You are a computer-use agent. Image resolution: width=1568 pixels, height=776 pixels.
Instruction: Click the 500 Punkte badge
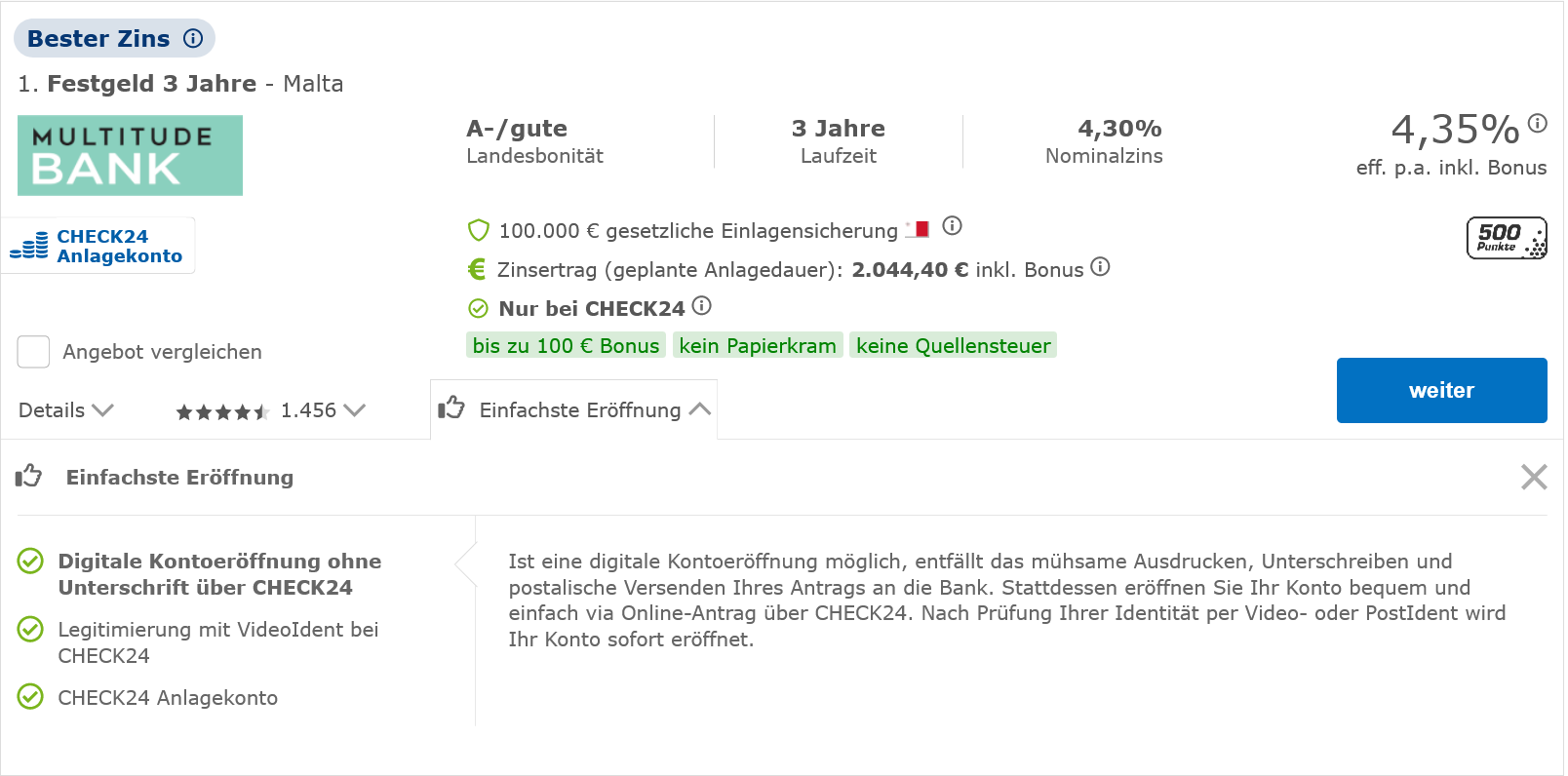point(1506,238)
